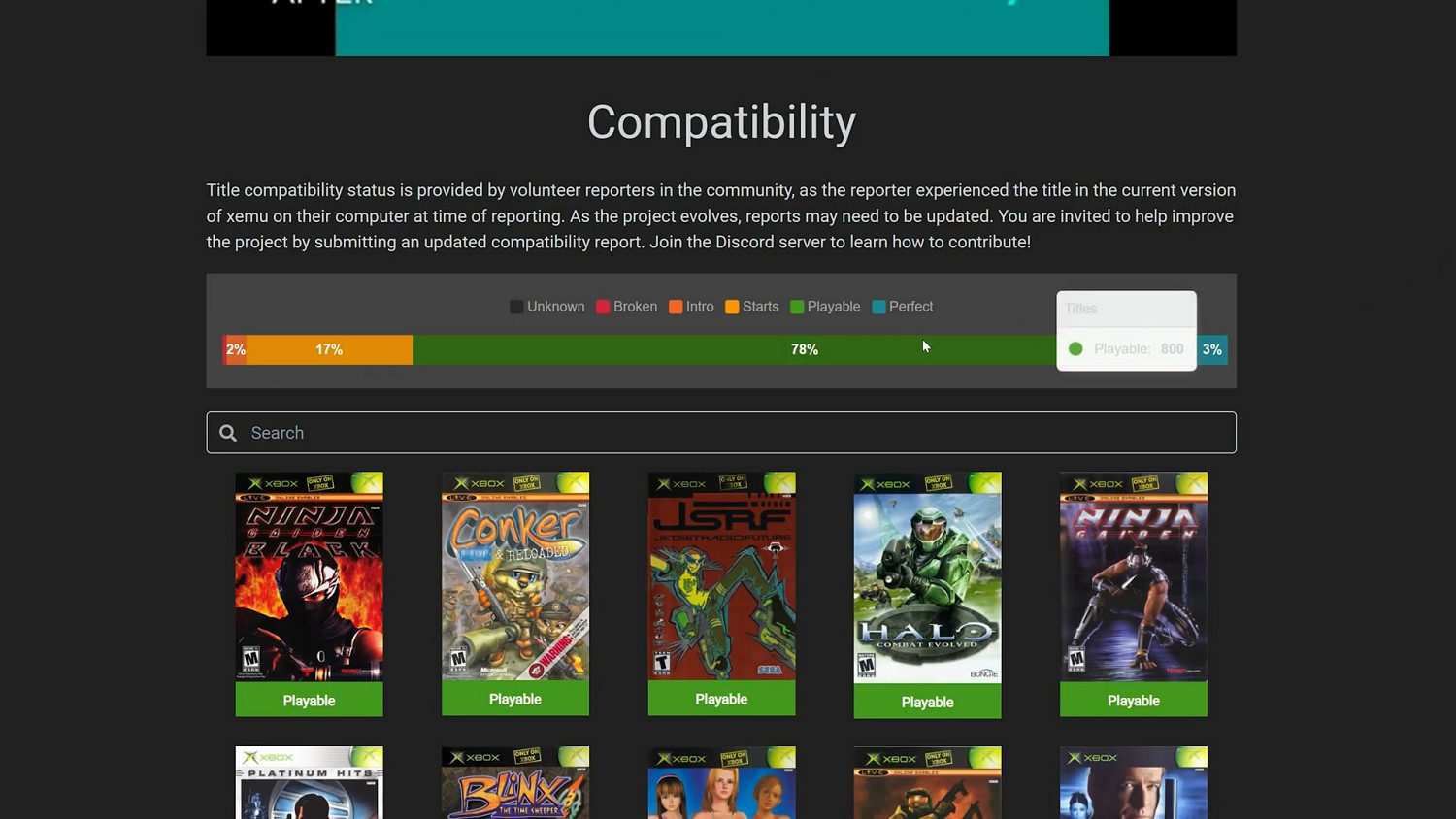Click Playable label under Ninja Gaiden Black

coord(309,701)
